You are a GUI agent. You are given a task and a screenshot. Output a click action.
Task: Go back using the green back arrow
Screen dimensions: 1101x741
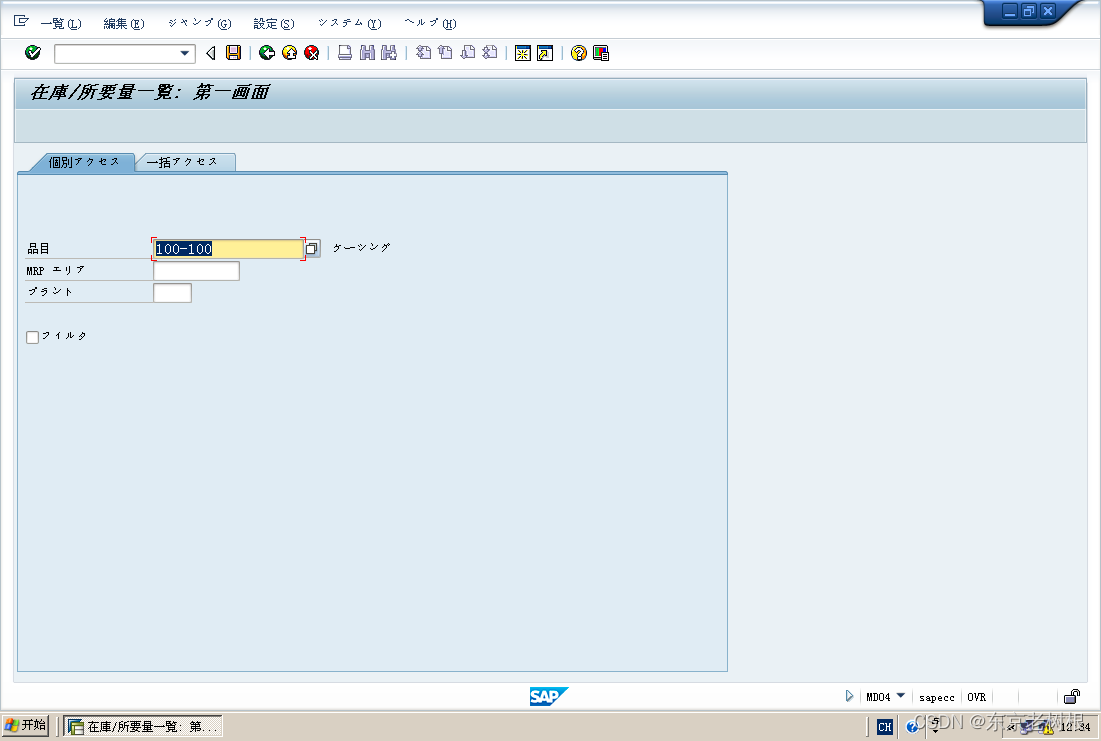click(267, 53)
